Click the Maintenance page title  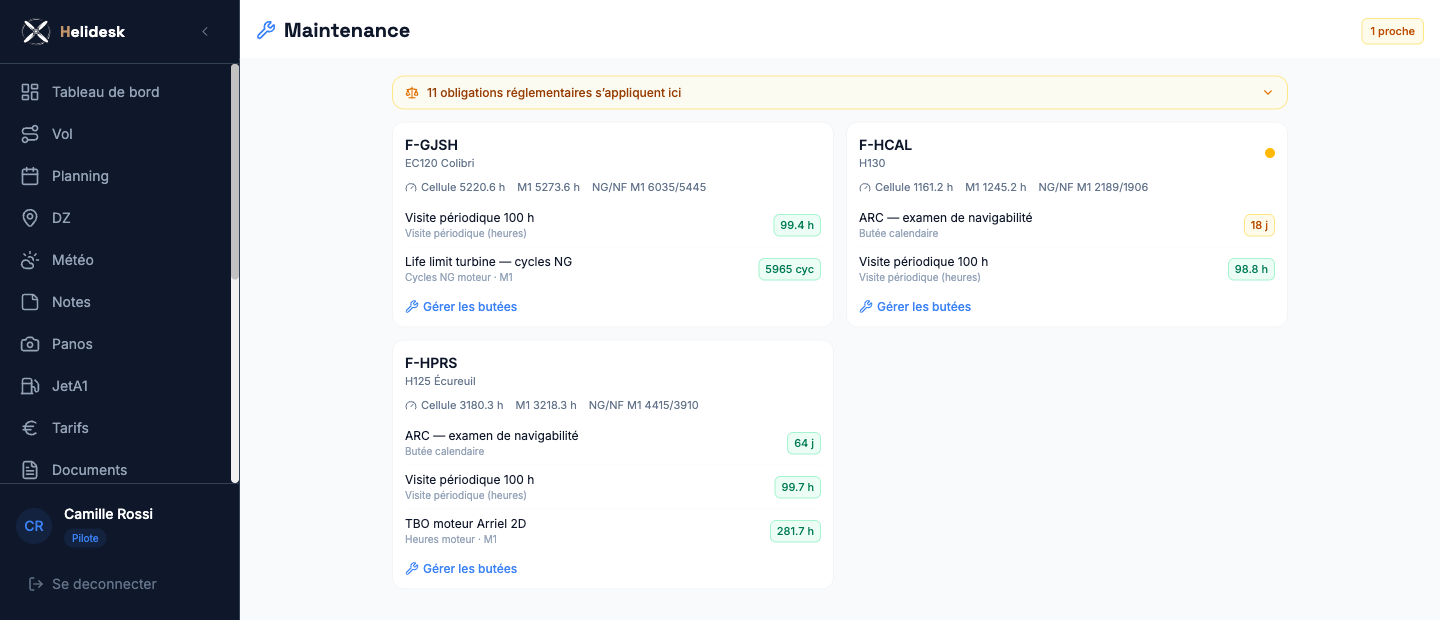click(347, 31)
